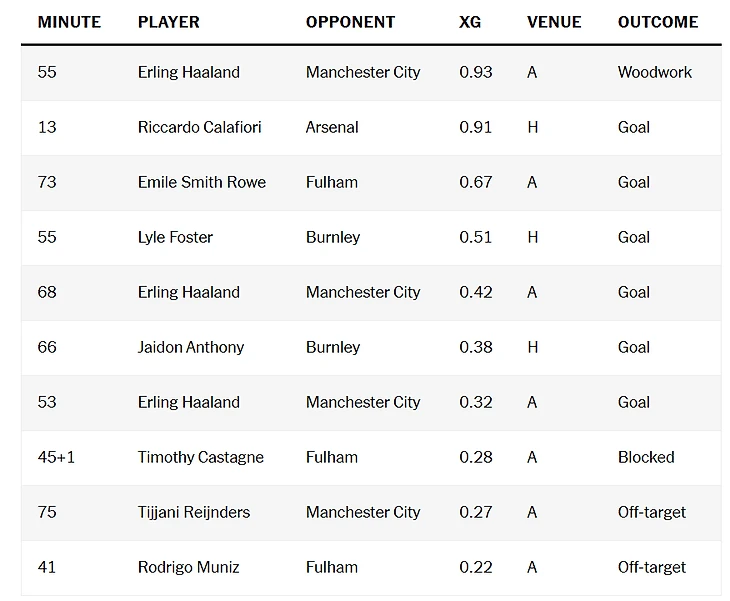730x601 pixels.
Task: Click Tijjani Reijnders player cell
Action: point(194,512)
